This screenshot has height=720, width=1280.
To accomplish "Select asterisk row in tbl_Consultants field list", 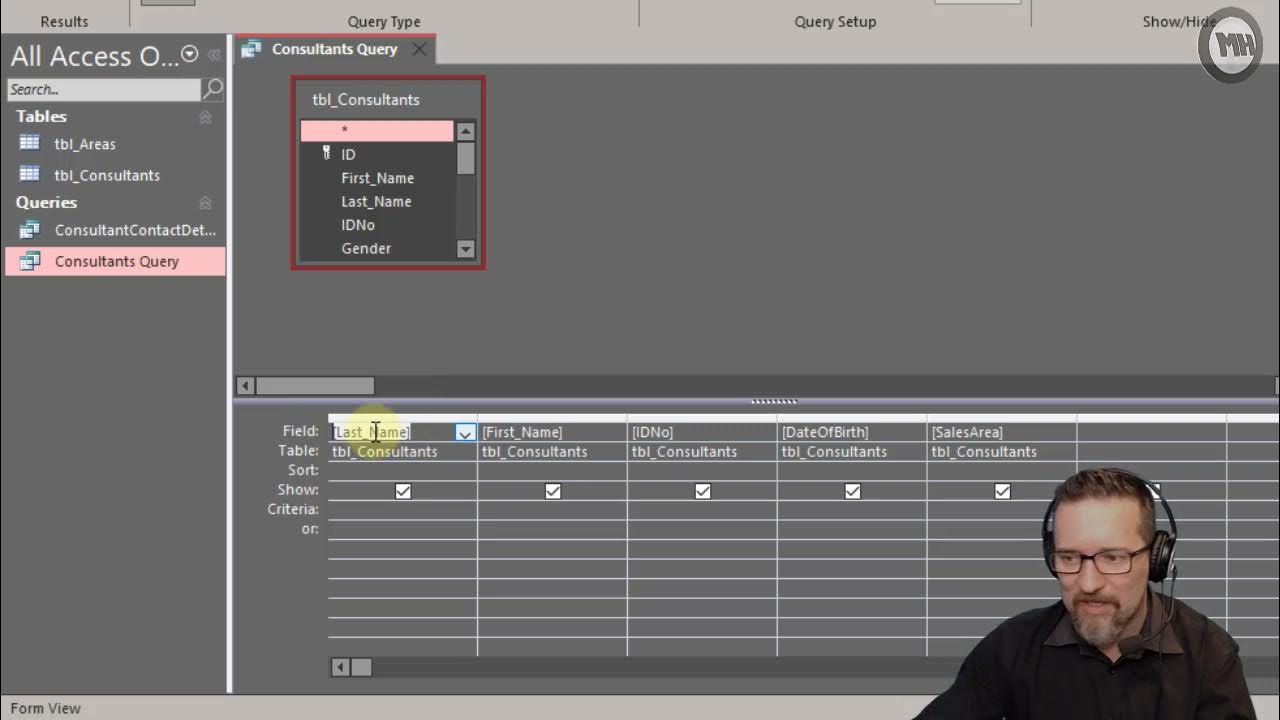I will click(377, 130).
